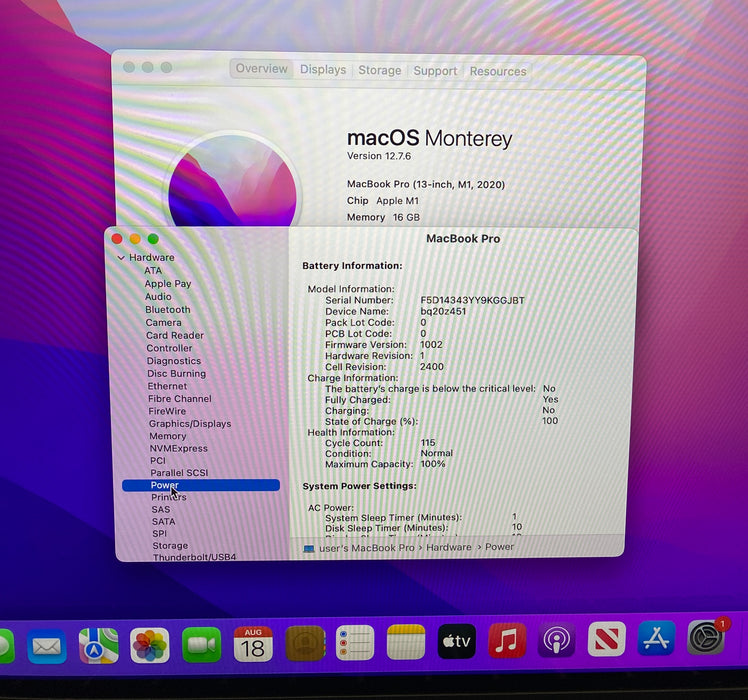This screenshot has height=700, width=748.
Task: Click the green zoom button on System Information
Action: (x=153, y=239)
